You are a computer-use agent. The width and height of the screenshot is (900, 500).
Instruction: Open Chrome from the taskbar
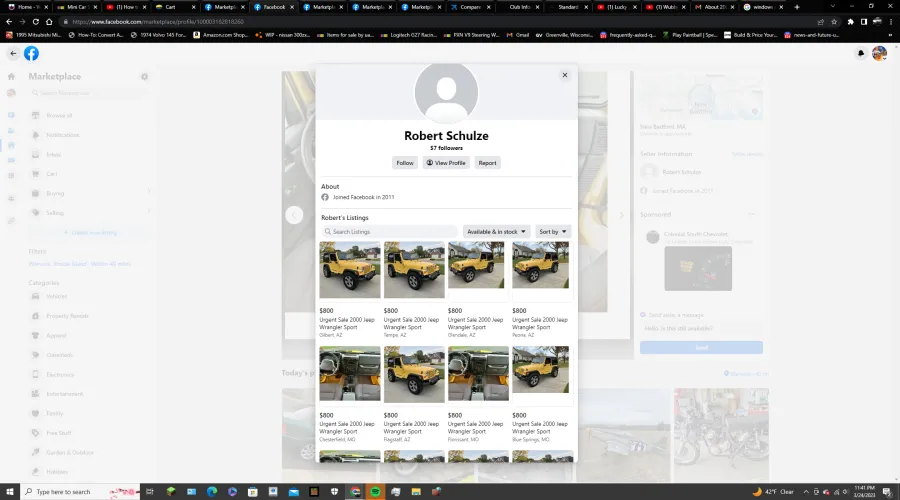coord(355,492)
